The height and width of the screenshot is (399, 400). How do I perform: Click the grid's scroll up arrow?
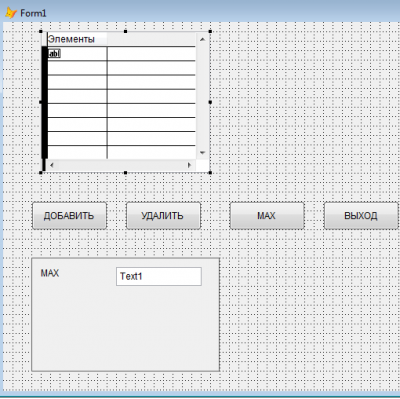(x=202, y=39)
